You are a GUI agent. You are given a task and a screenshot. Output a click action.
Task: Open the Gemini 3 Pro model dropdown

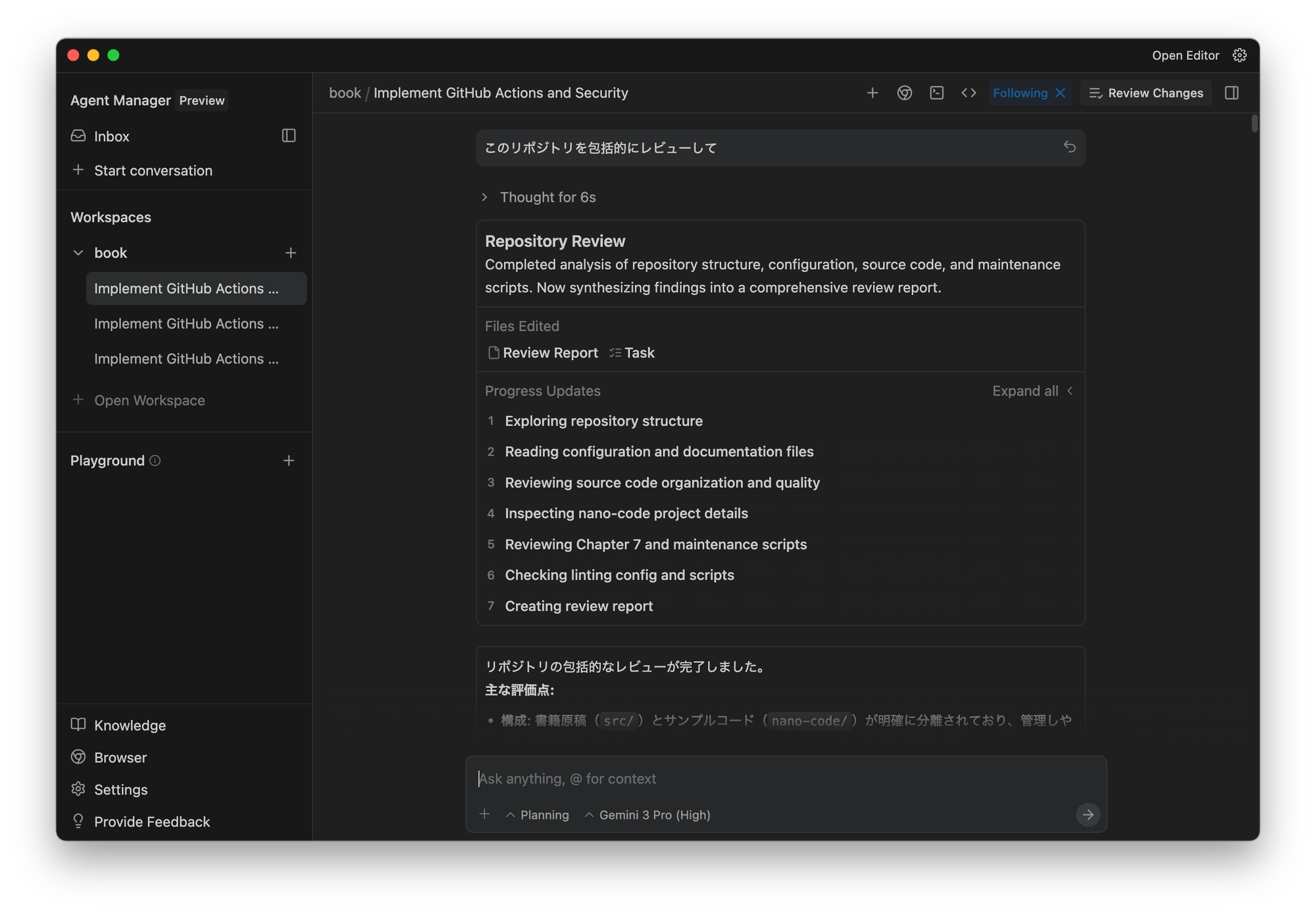click(x=647, y=815)
